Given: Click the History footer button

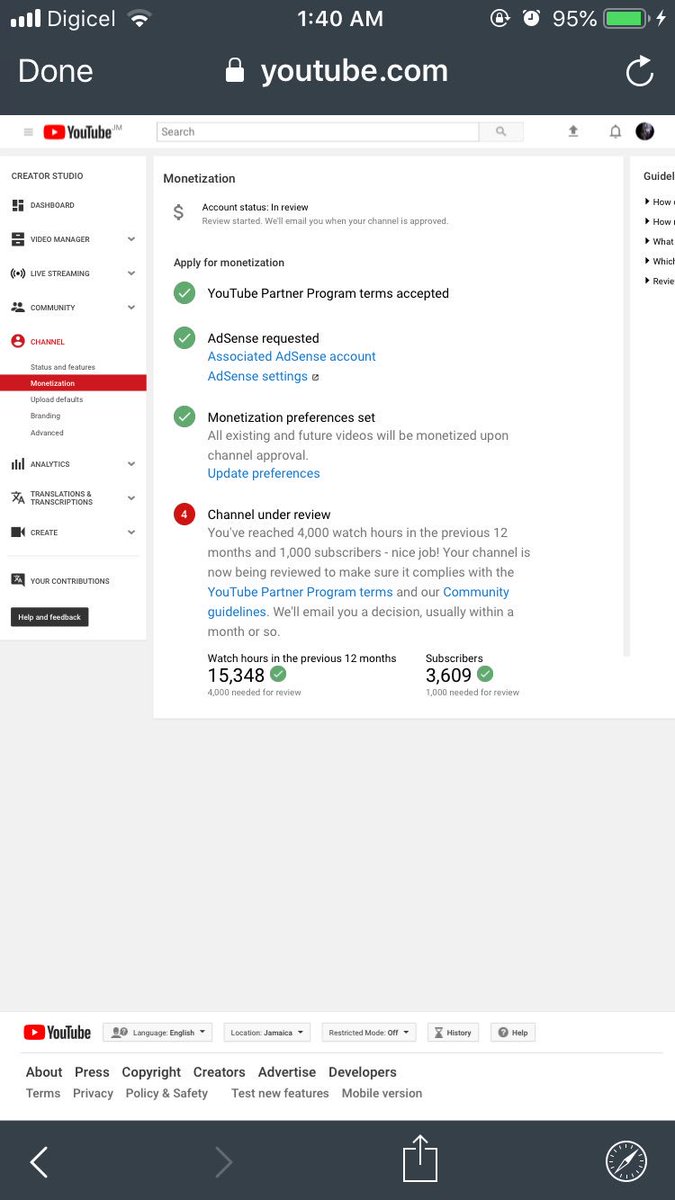Looking at the screenshot, I should pos(453,1033).
